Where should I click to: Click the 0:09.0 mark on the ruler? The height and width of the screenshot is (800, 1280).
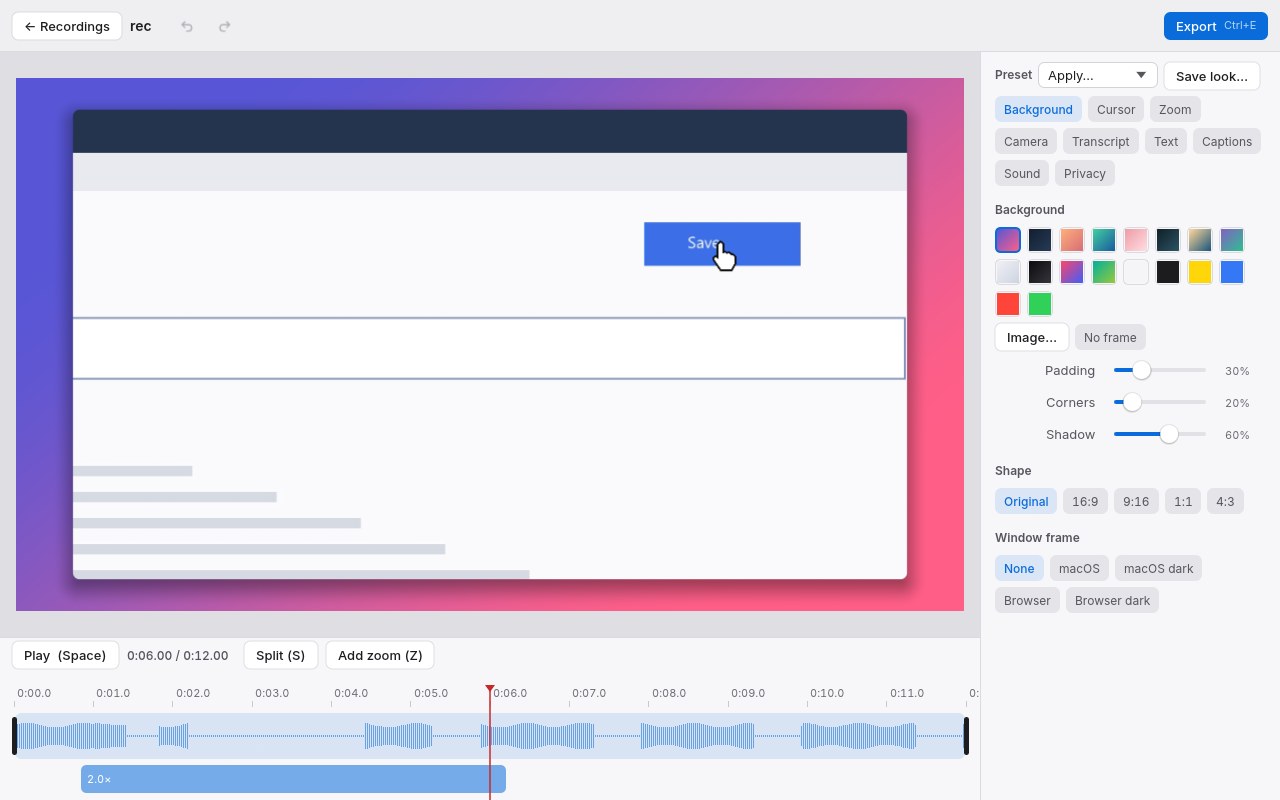pos(747,693)
